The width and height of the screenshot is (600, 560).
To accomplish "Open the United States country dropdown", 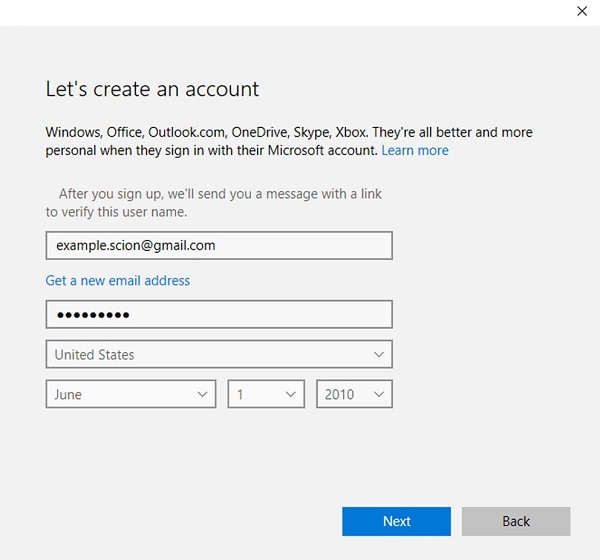I will (x=219, y=354).
